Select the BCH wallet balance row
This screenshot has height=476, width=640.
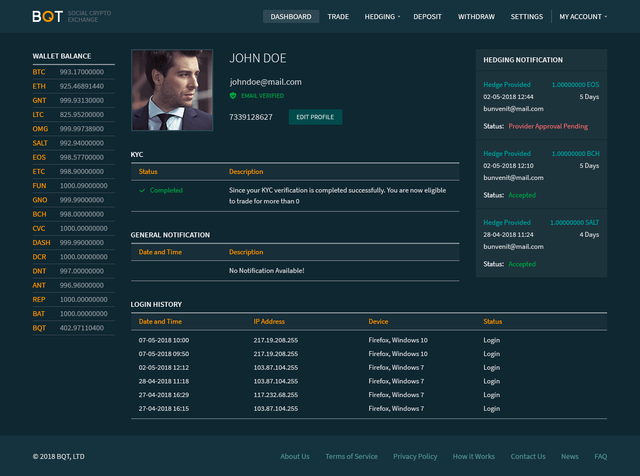coord(73,214)
